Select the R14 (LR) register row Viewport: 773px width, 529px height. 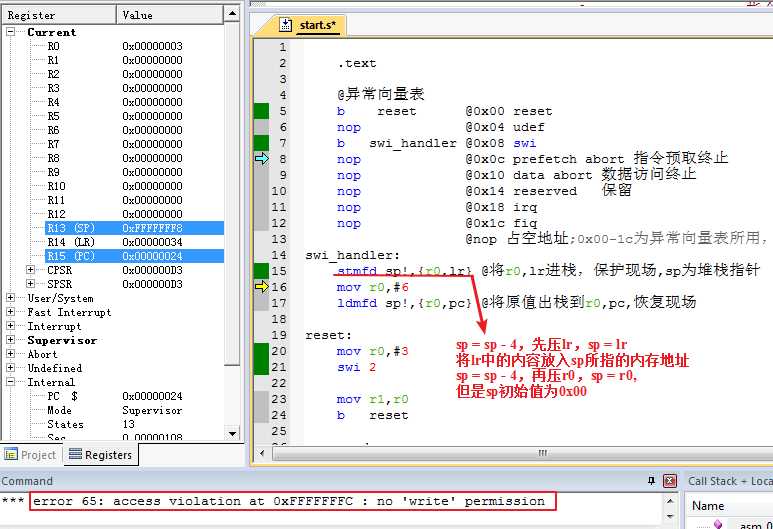[134, 242]
